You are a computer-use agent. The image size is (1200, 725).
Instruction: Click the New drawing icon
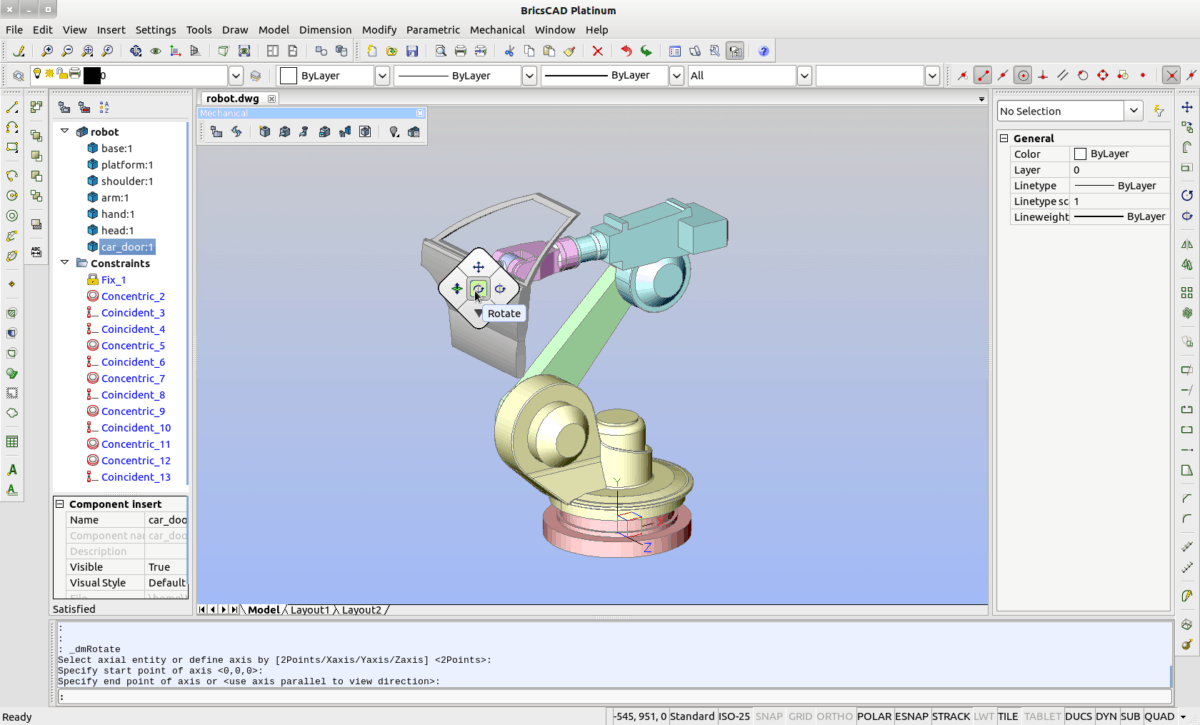(372, 50)
